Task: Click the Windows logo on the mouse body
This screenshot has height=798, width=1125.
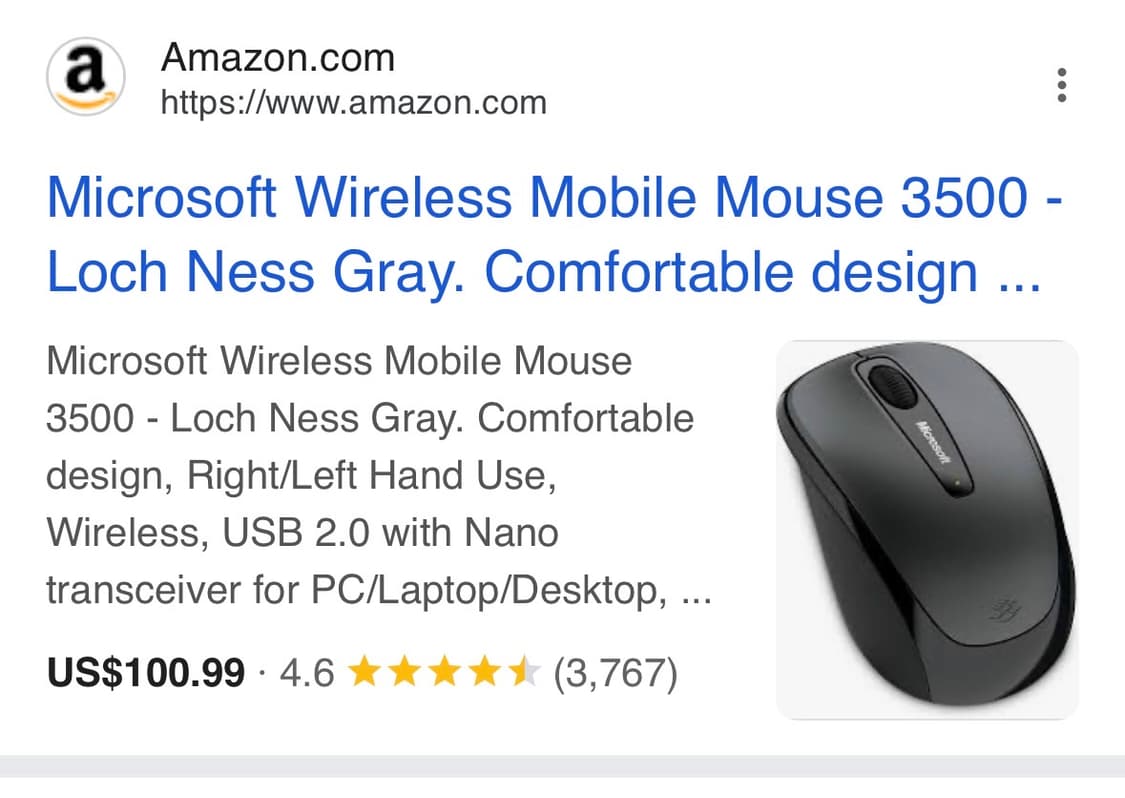Action: point(1003,608)
